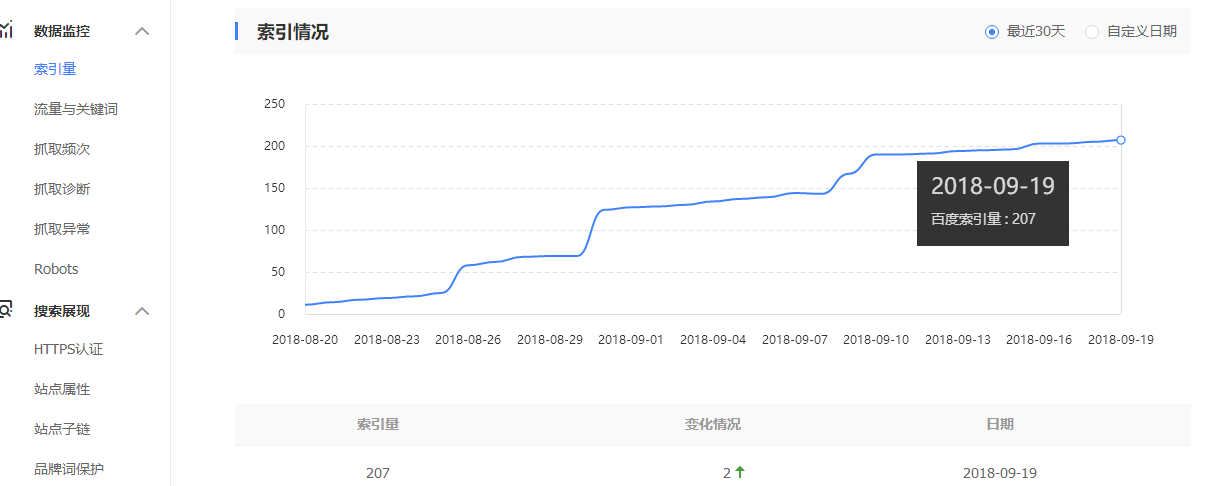Go to 抓取诊断 page
Screen dimensions: 1212x486
point(62,189)
